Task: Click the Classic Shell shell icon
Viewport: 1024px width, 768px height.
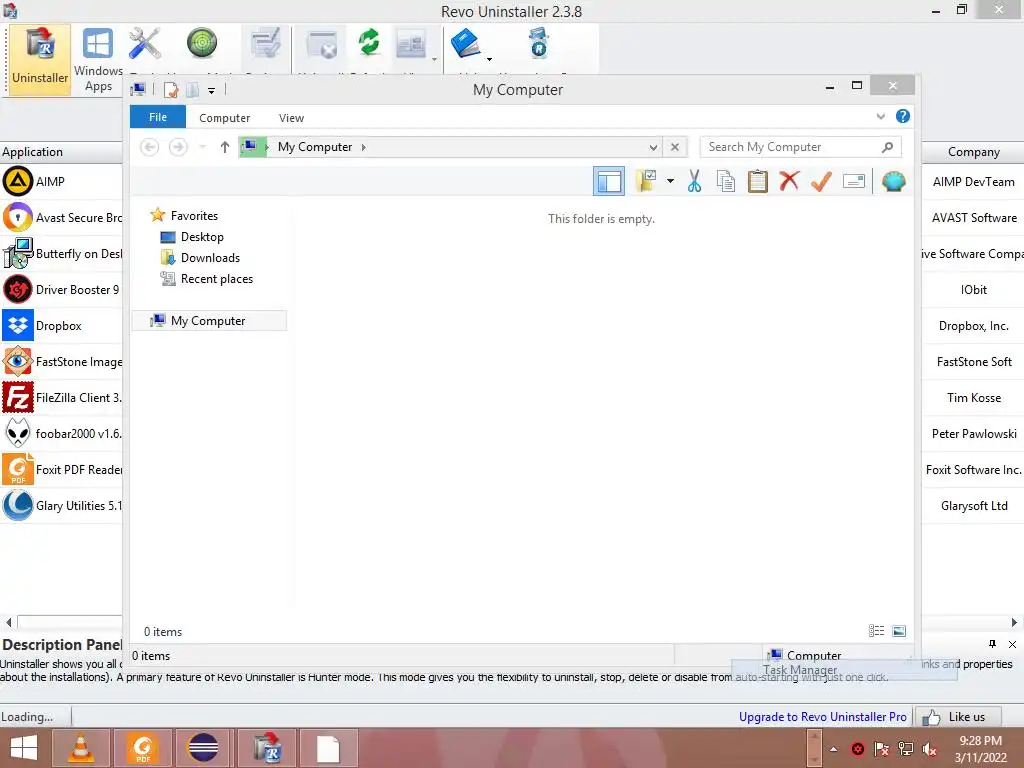Action: [893, 181]
